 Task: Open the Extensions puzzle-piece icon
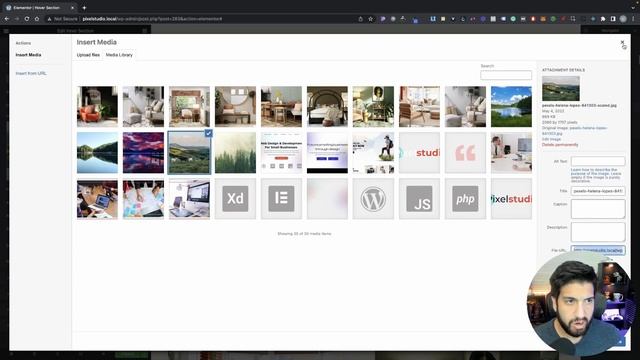pos(603,19)
